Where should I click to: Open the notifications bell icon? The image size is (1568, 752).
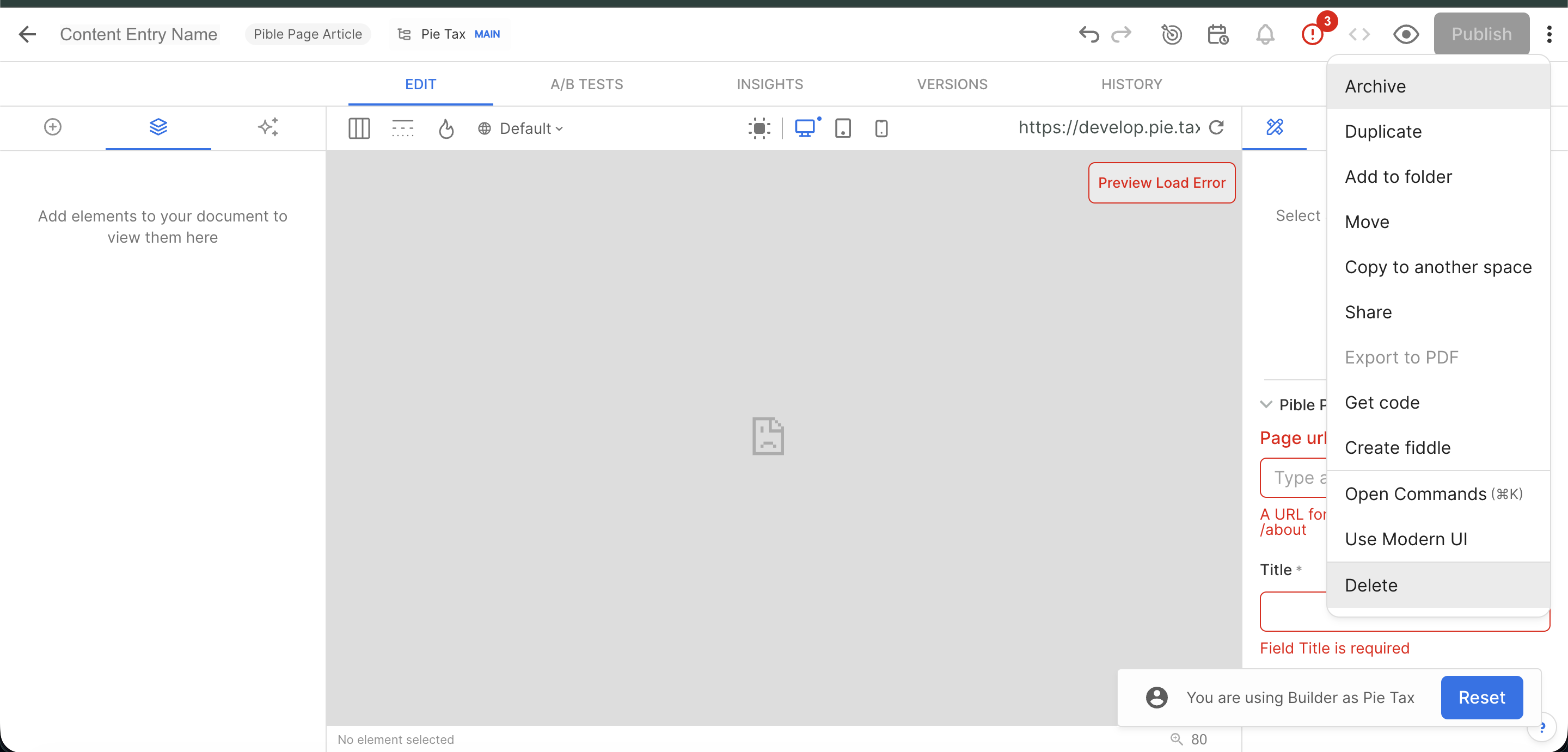click(x=1265, y=34)
